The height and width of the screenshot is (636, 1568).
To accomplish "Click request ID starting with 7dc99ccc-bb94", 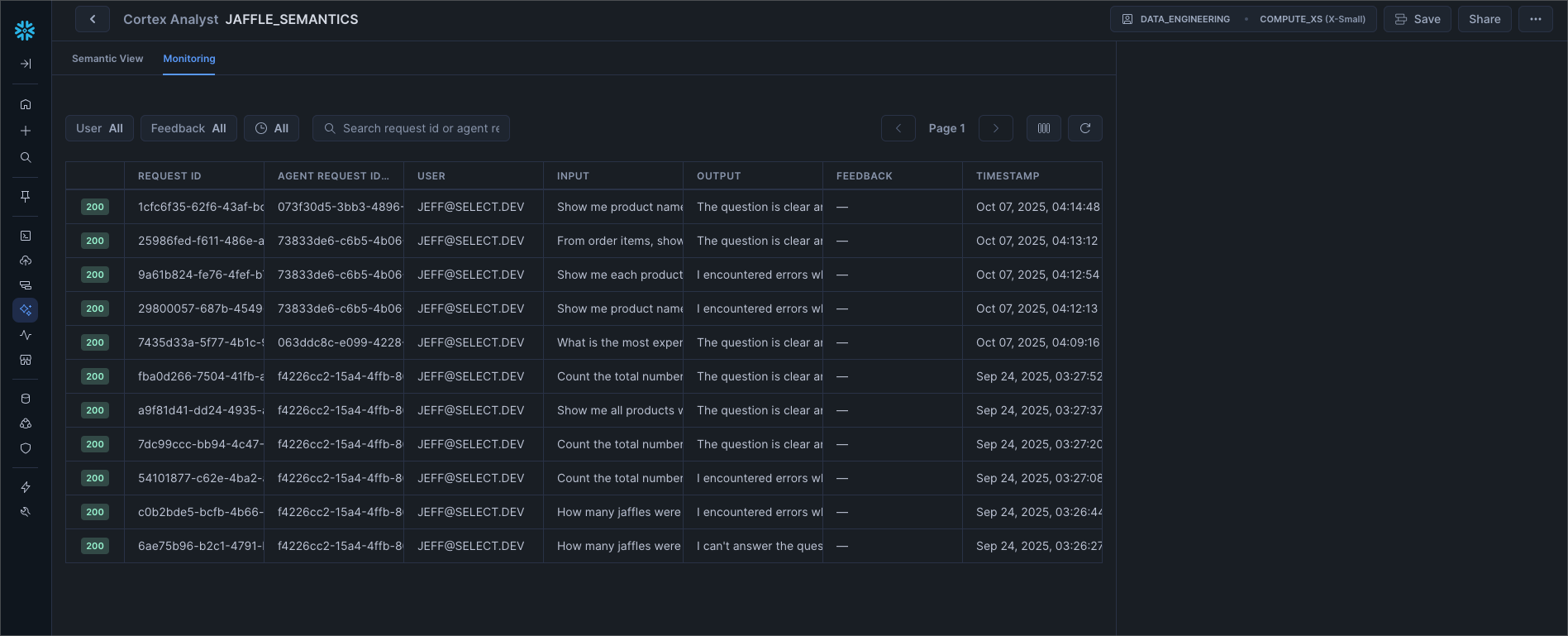I will pos(201,444).
